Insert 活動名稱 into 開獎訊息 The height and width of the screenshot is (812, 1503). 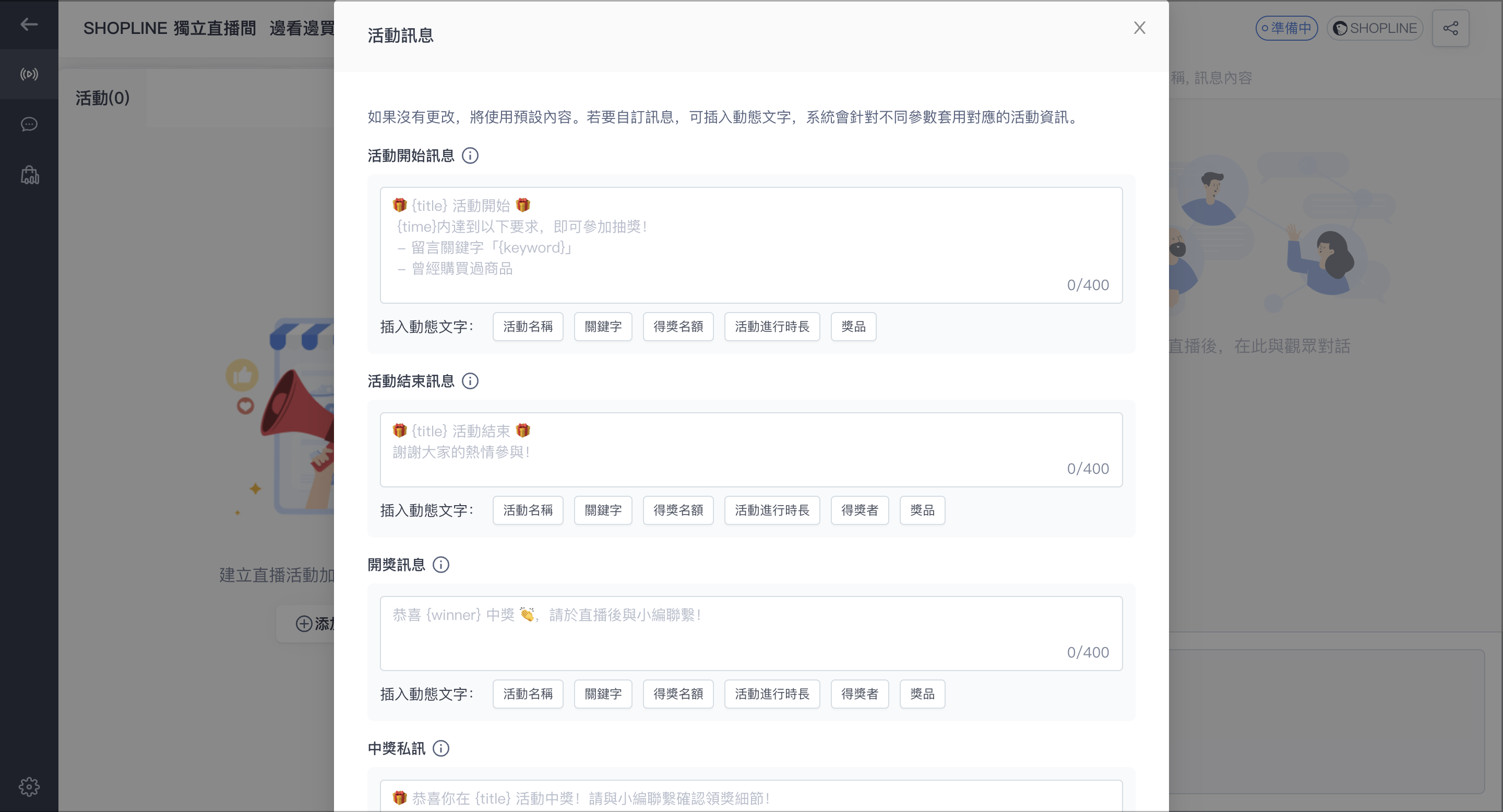[528, 694]
